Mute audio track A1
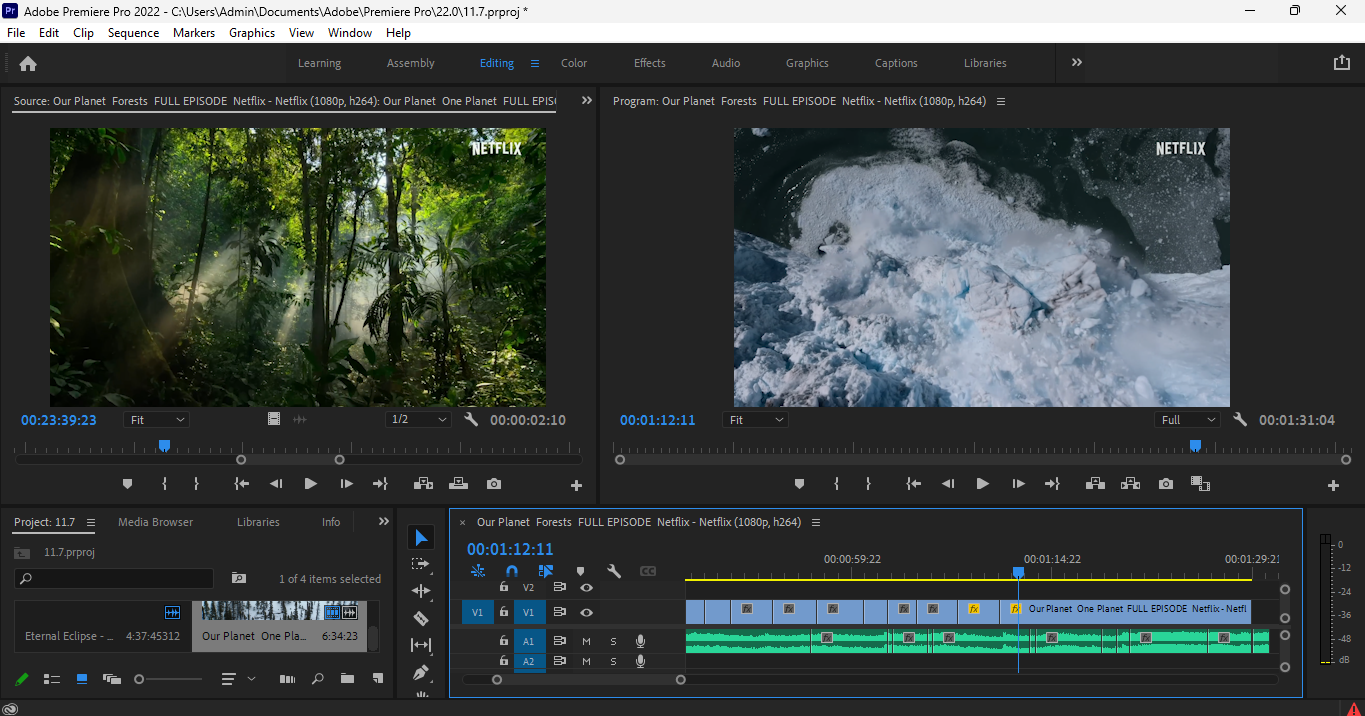The height and width of the screenshot is (716, 1365). pyautogui.click(x=586, y=641)
